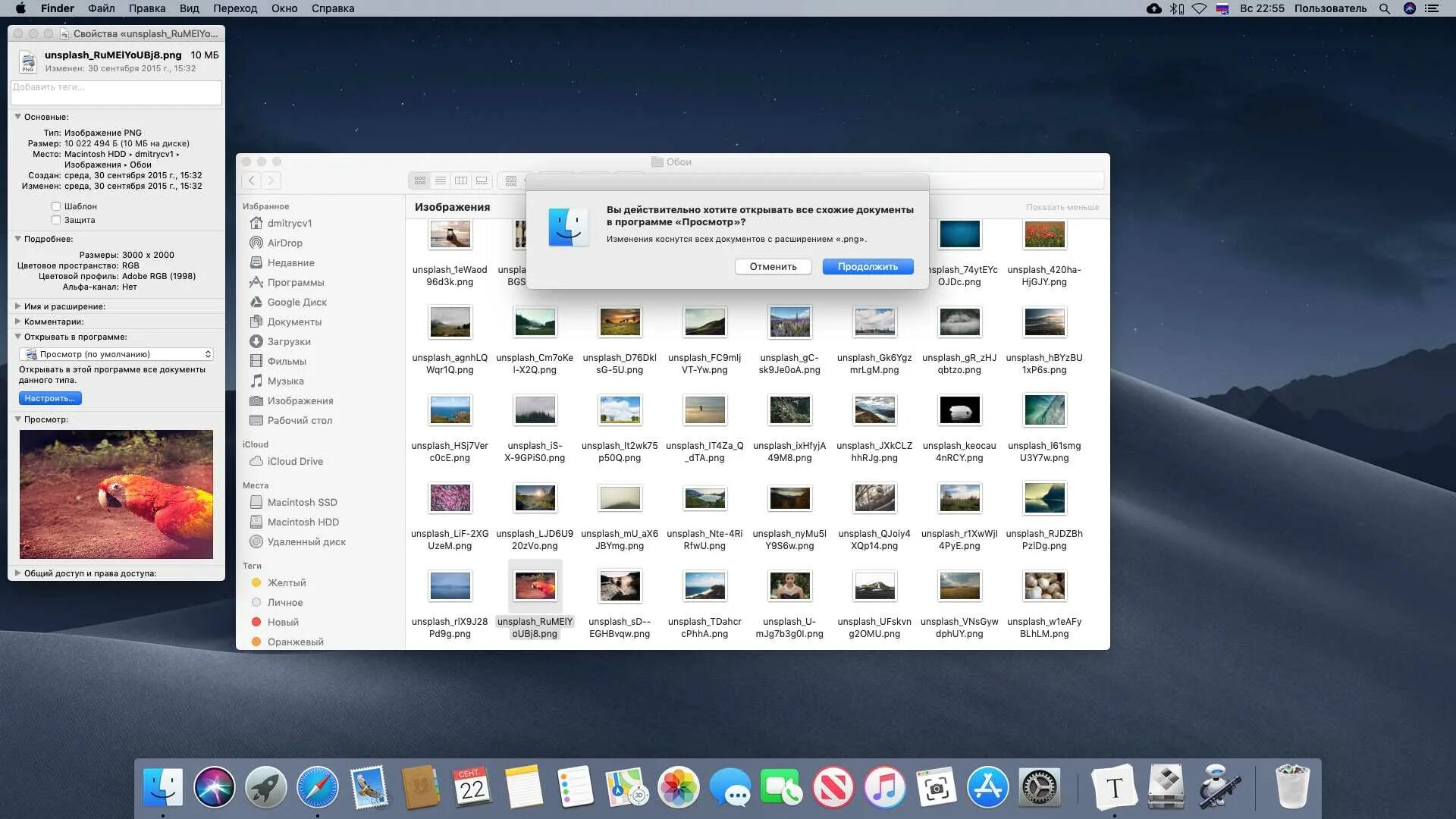The width and height of the screenshot is (1456, 819).
Task: Open Launchpad rocket in Dock
Action: click(265, 787)
